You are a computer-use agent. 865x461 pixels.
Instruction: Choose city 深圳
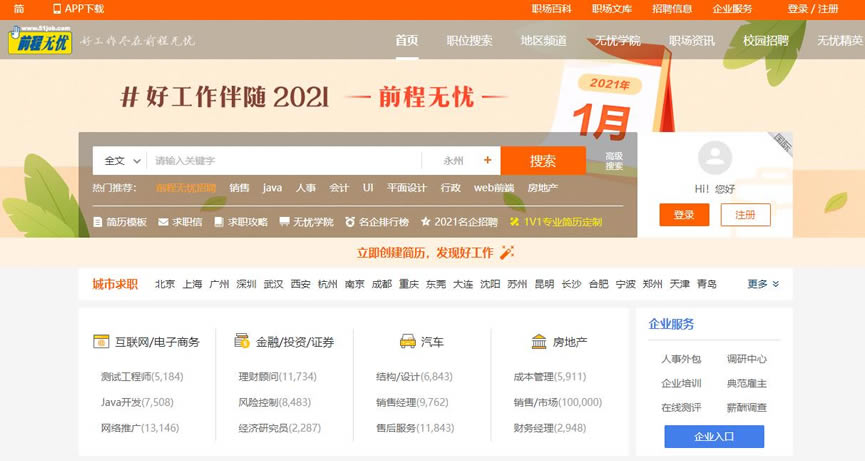point(246,284)
